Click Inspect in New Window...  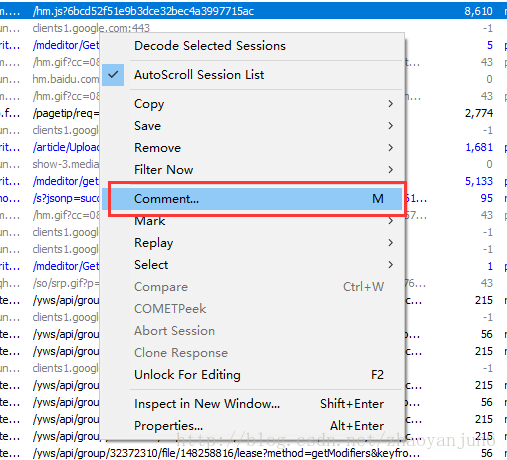207,404
